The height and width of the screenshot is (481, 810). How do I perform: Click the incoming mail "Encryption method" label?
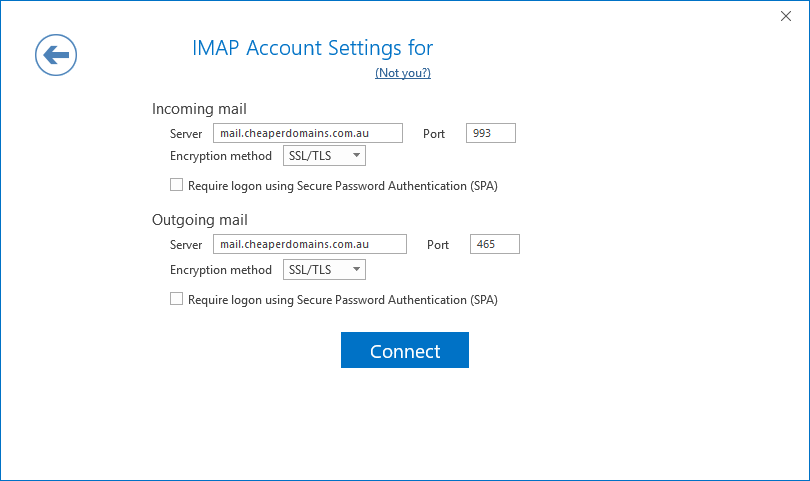click(x=221, y=156)
